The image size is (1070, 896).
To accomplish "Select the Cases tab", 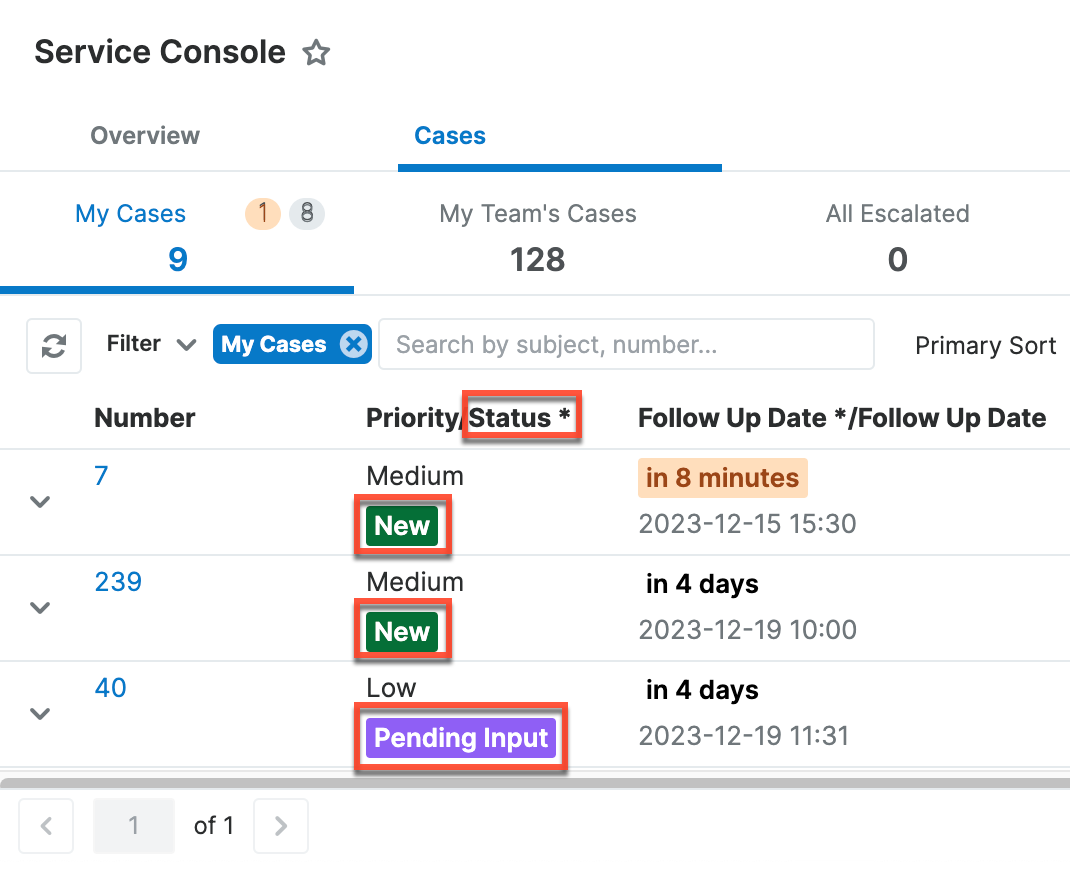I will click(449, 135).
